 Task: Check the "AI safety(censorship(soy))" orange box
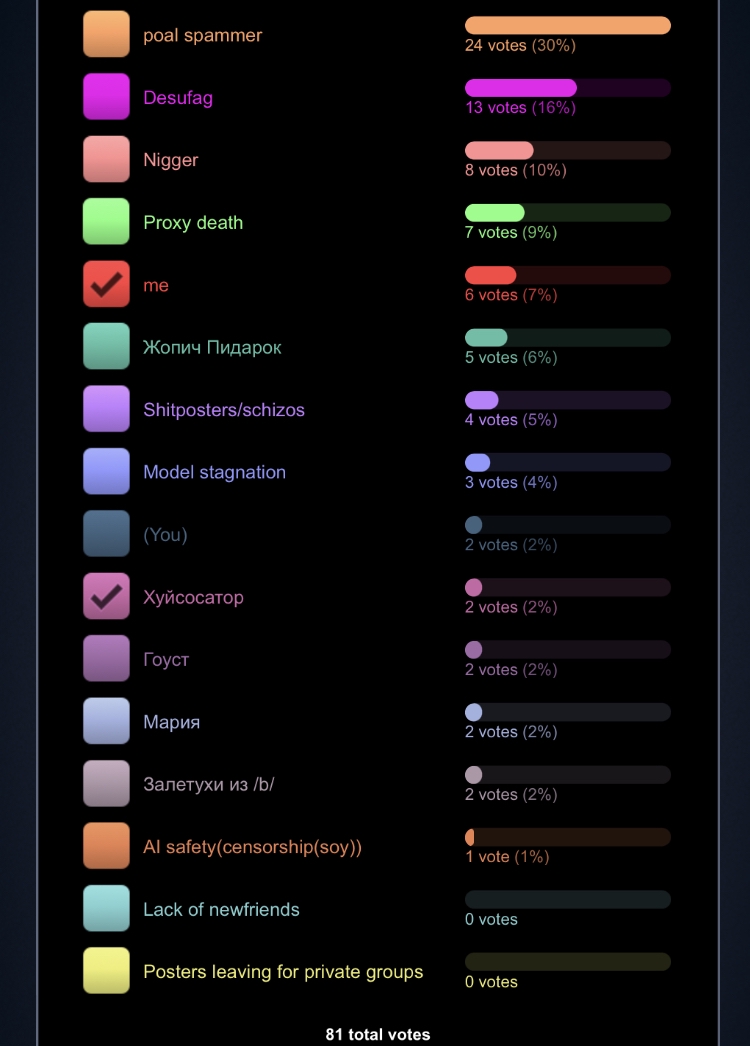(x=106, y=846)
